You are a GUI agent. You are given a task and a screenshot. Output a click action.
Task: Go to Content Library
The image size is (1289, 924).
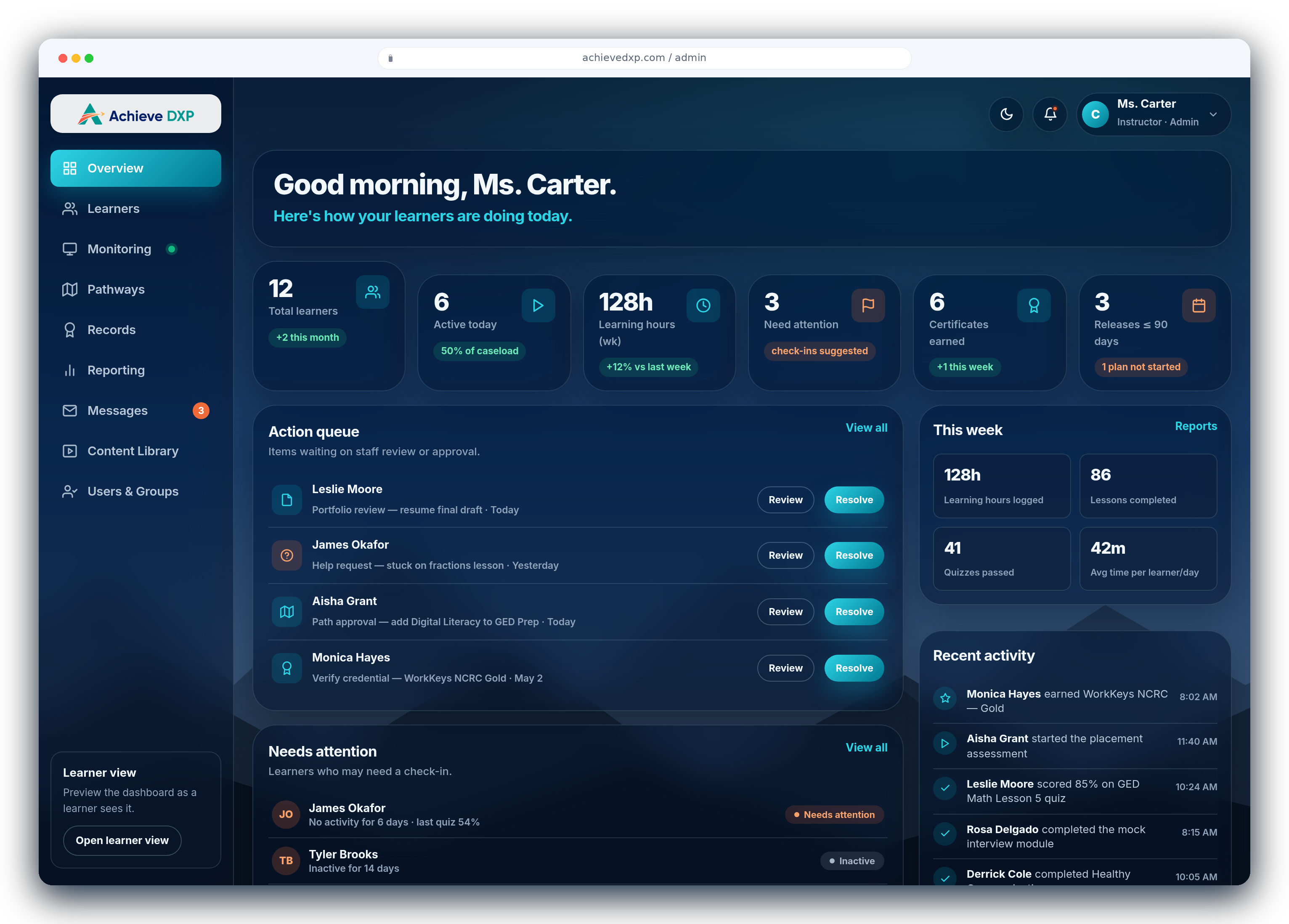click(x=136, y=451)
